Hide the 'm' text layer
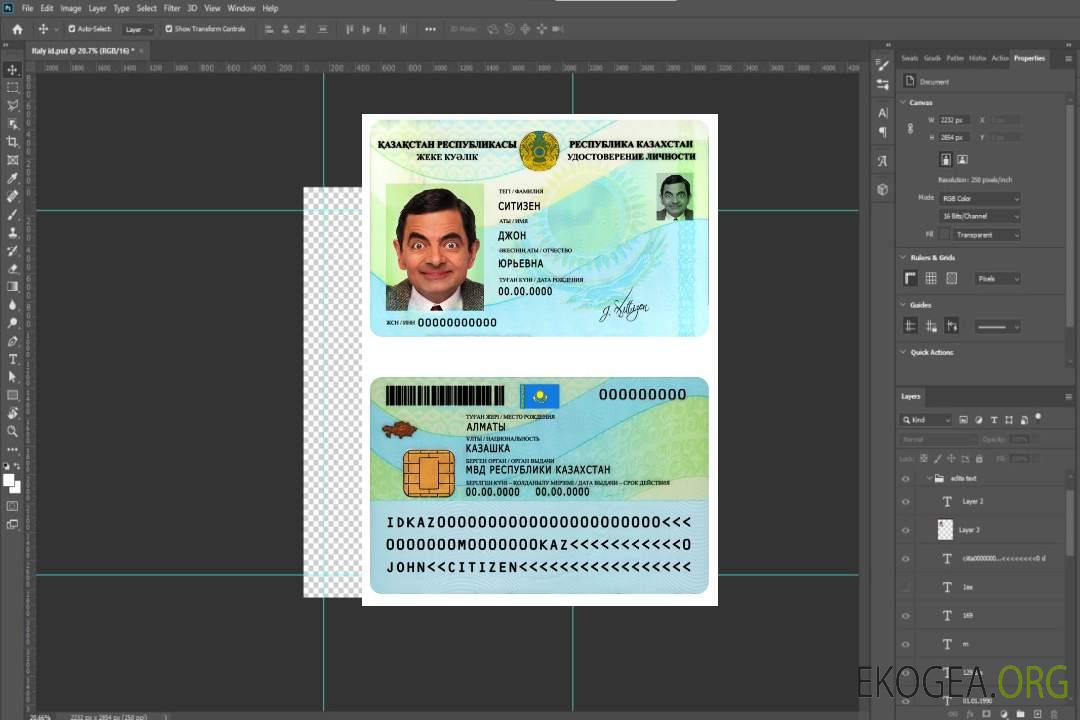Image resolution: width=1080 pixels, height=720 pixels. 906,644
